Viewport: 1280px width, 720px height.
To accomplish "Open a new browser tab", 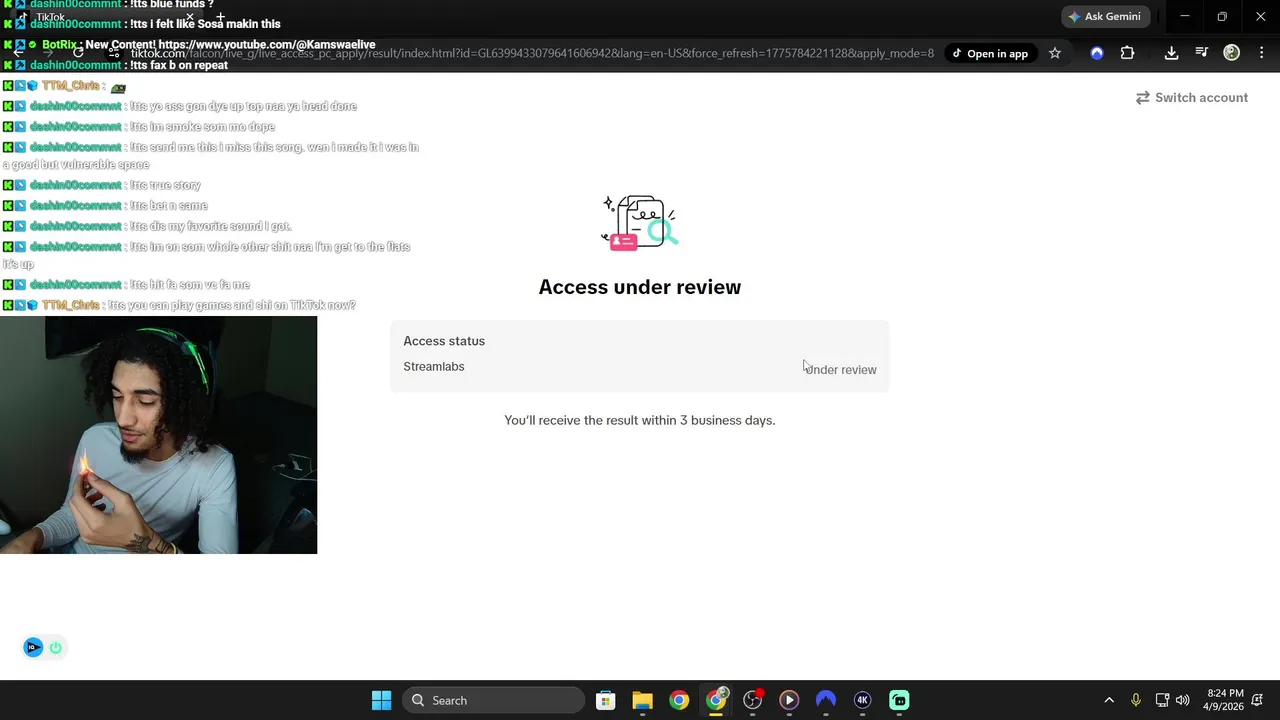I will (x=220, y=17).
